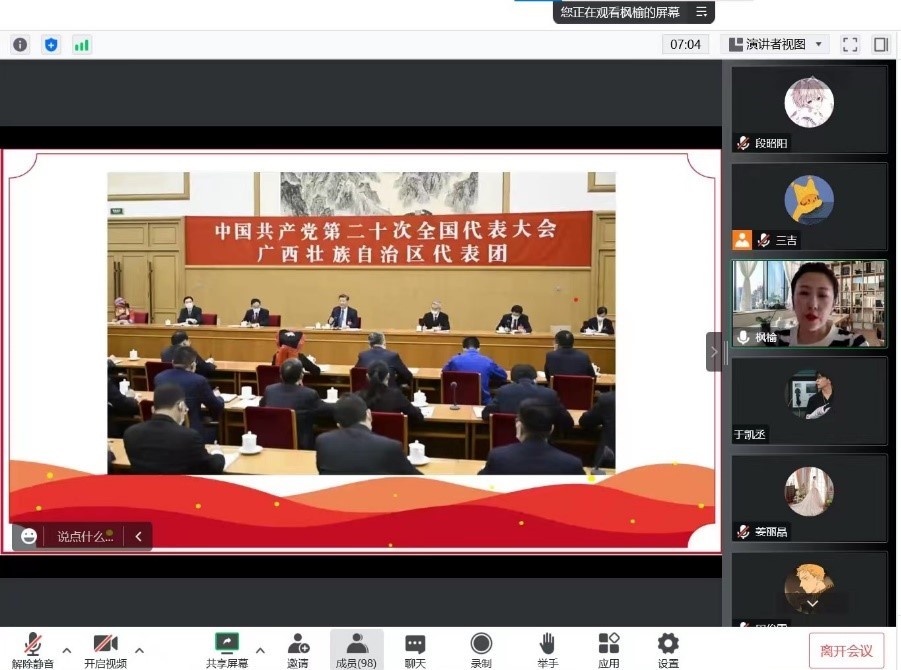Click 段昭阳's muted microphone icon
The image size is (901, 670).
click(744, 143)
